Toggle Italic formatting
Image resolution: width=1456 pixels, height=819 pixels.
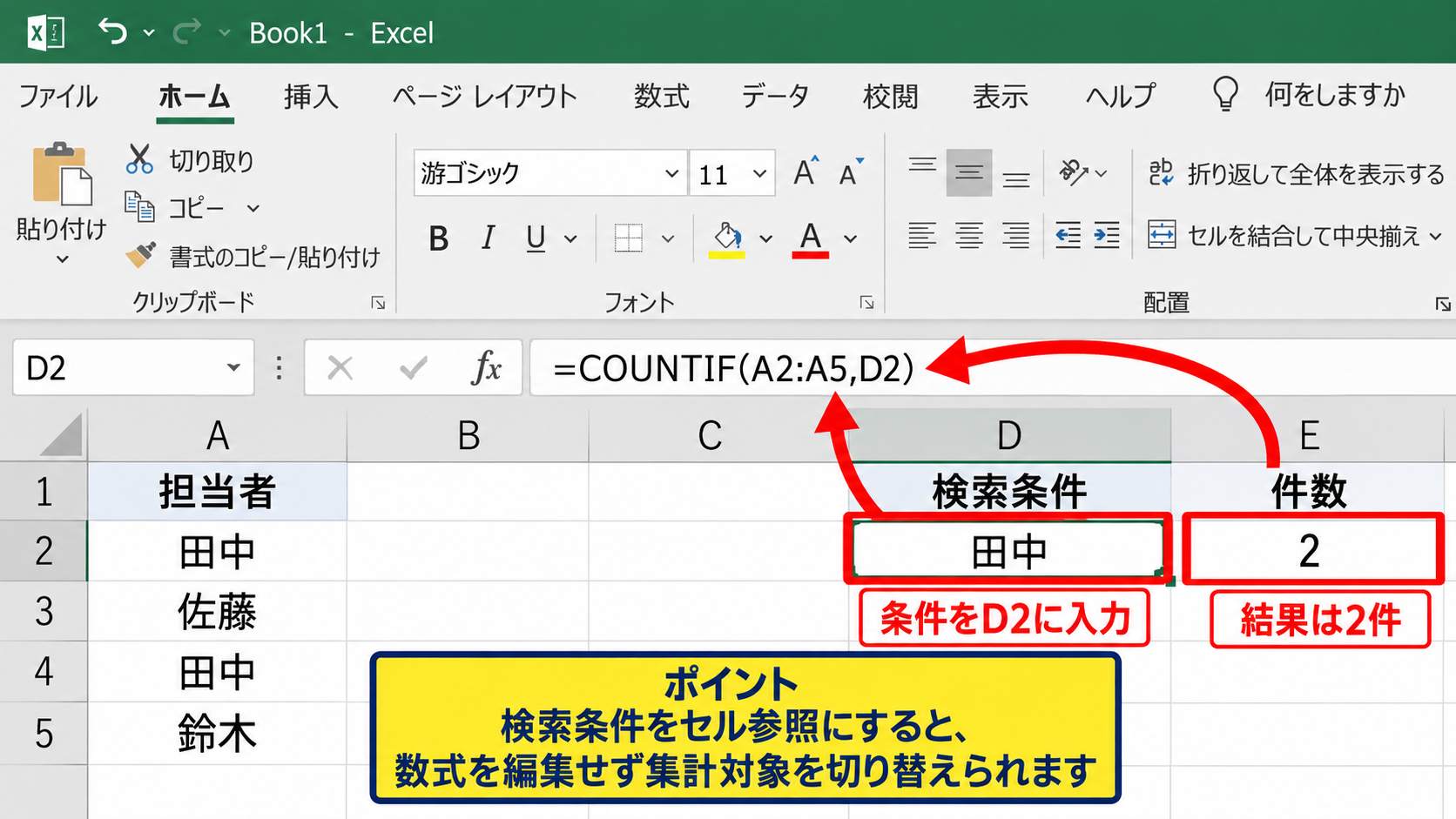(488, 238)
